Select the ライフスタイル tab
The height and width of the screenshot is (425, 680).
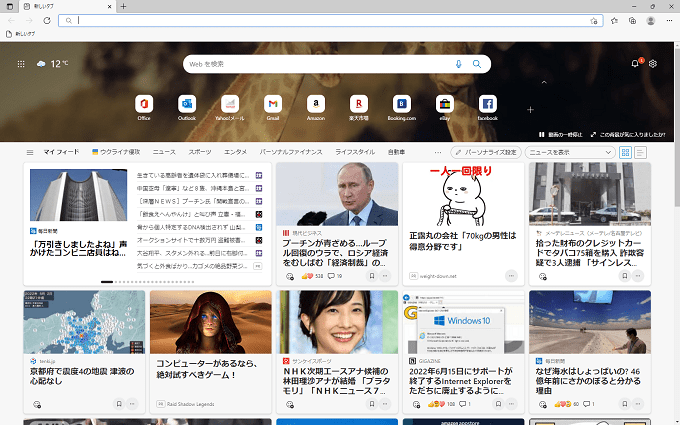(x=355, y=152)
